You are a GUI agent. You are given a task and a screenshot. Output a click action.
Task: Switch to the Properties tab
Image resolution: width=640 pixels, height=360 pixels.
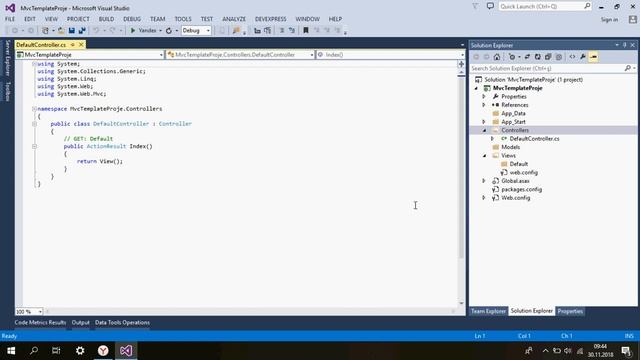(x=570, y=311)
